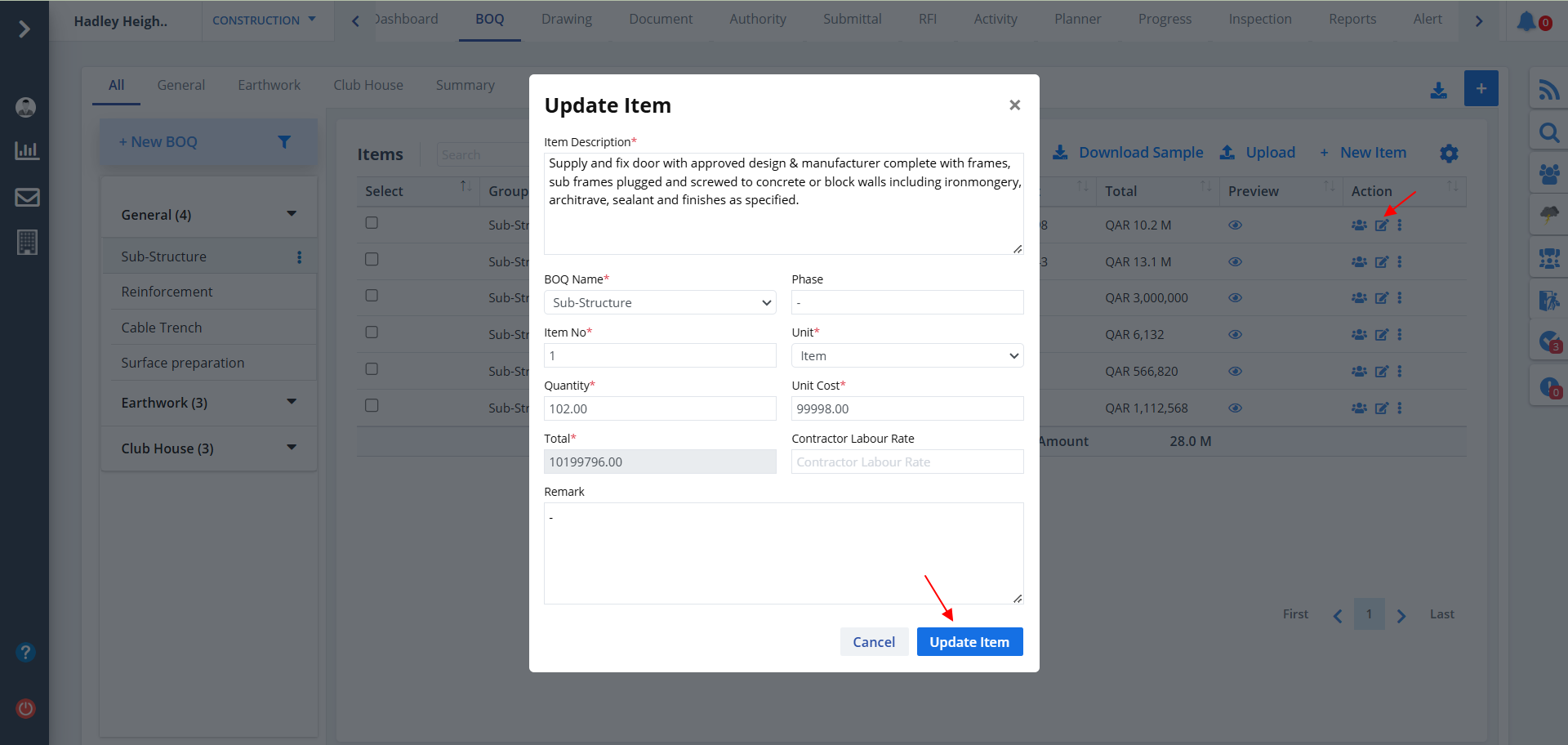The height and width of the screenshot is (745, 1568).
Task: Tick the checkbox in the first item row
Action: (372, 223)
